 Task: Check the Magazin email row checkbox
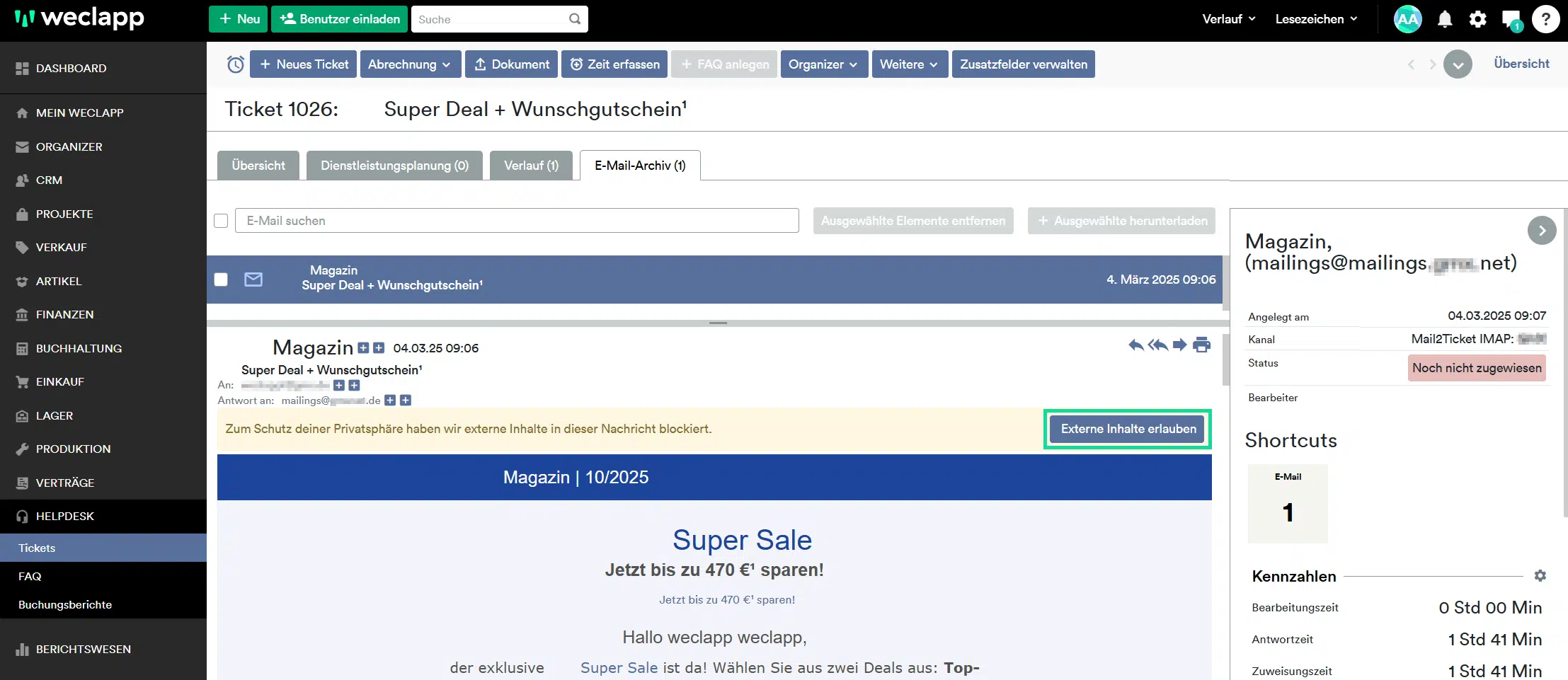click(221, 280)
